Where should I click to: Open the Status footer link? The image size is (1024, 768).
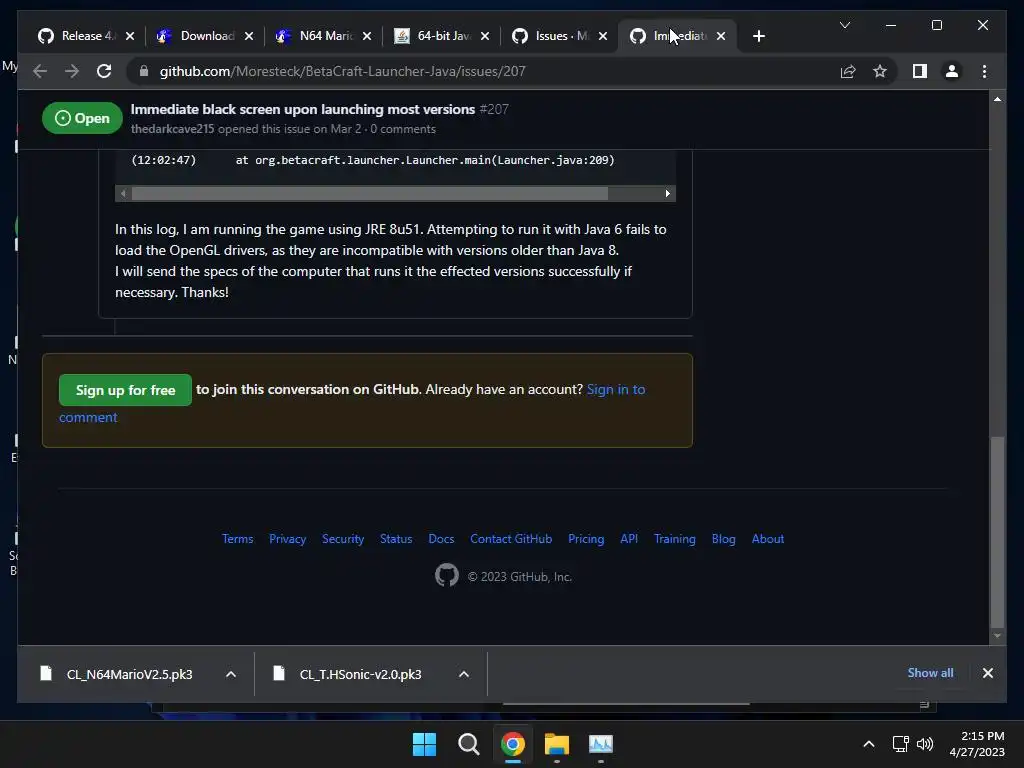coord(396,539)
